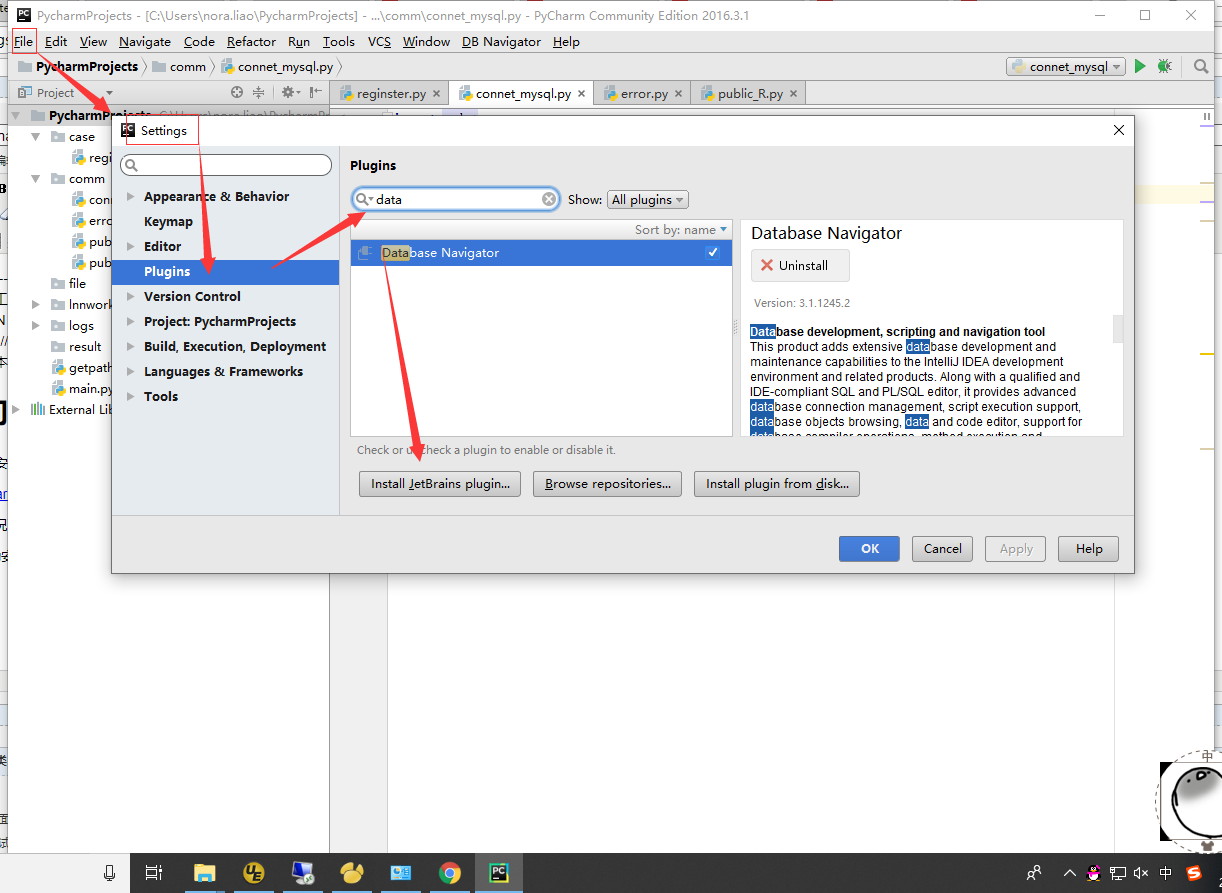The width and height of the screenshot is (1222, 893).
Task: Expand the Editor settings section
Action: click(x=130, y=246)
